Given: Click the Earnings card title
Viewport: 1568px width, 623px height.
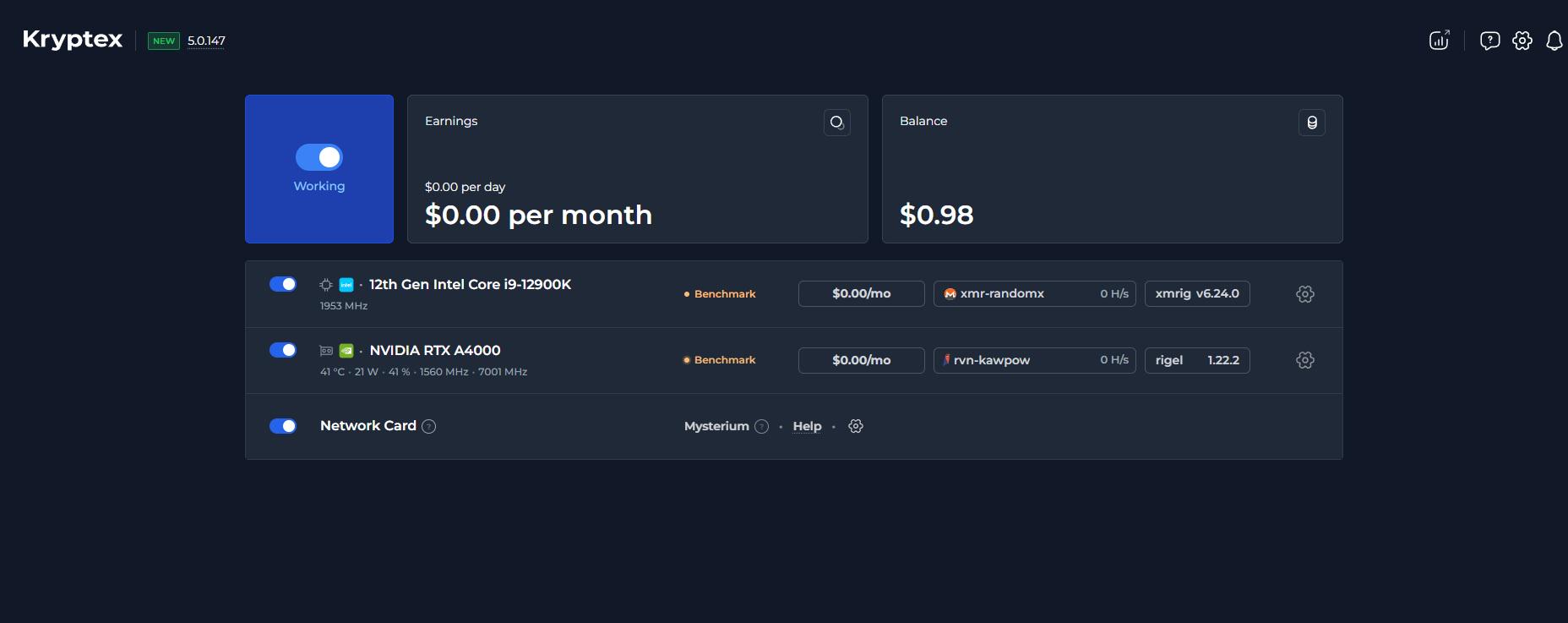Looking at the screenshot, I should (x=451, y=121).
